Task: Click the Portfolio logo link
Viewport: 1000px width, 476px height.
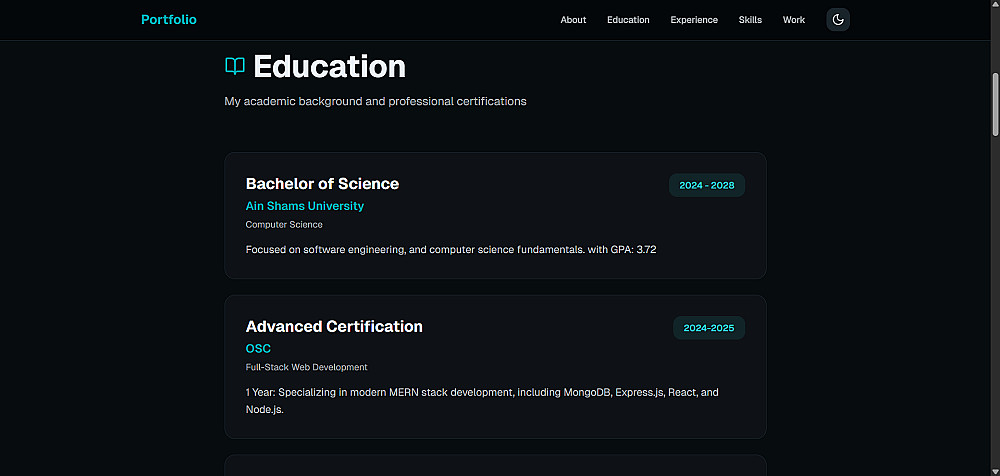Action: pyautogui.click(x=169, y=20)
